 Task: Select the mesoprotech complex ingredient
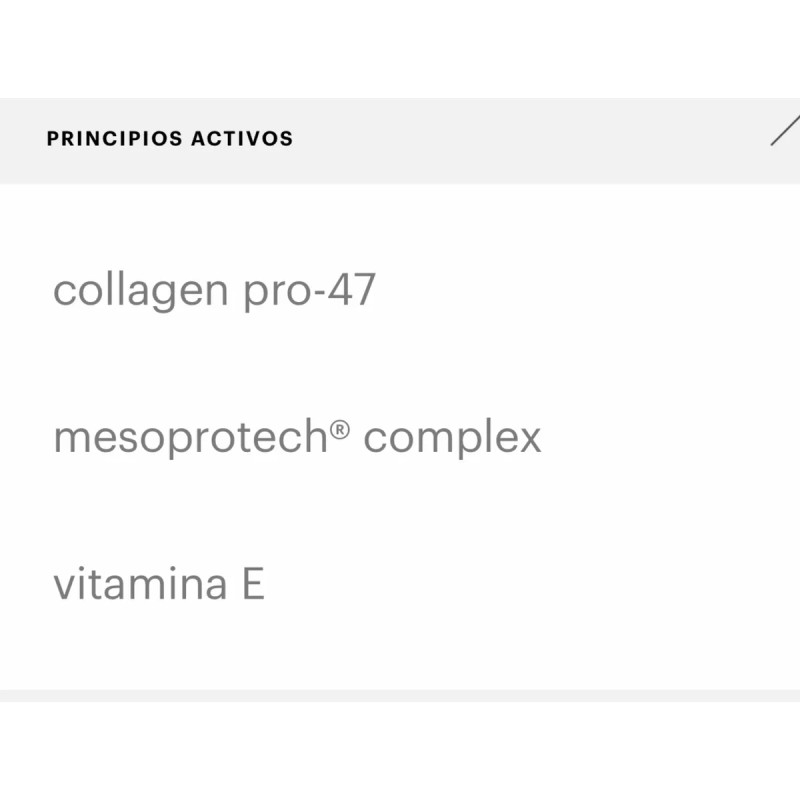tap(295, 437)
